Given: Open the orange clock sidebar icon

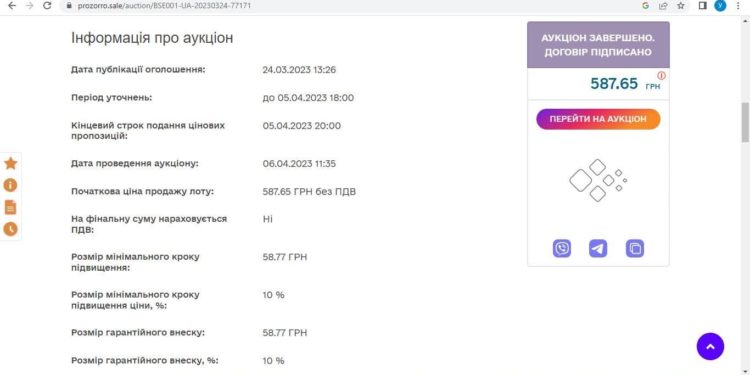Looking at the screenshot, I should 11,229.
